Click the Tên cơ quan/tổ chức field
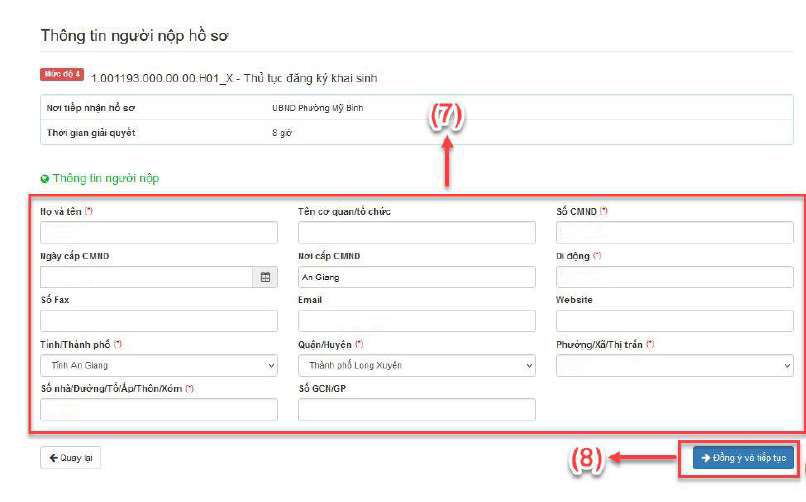The width and height of the screenshot is (806, 502). [x=416, y=233]
